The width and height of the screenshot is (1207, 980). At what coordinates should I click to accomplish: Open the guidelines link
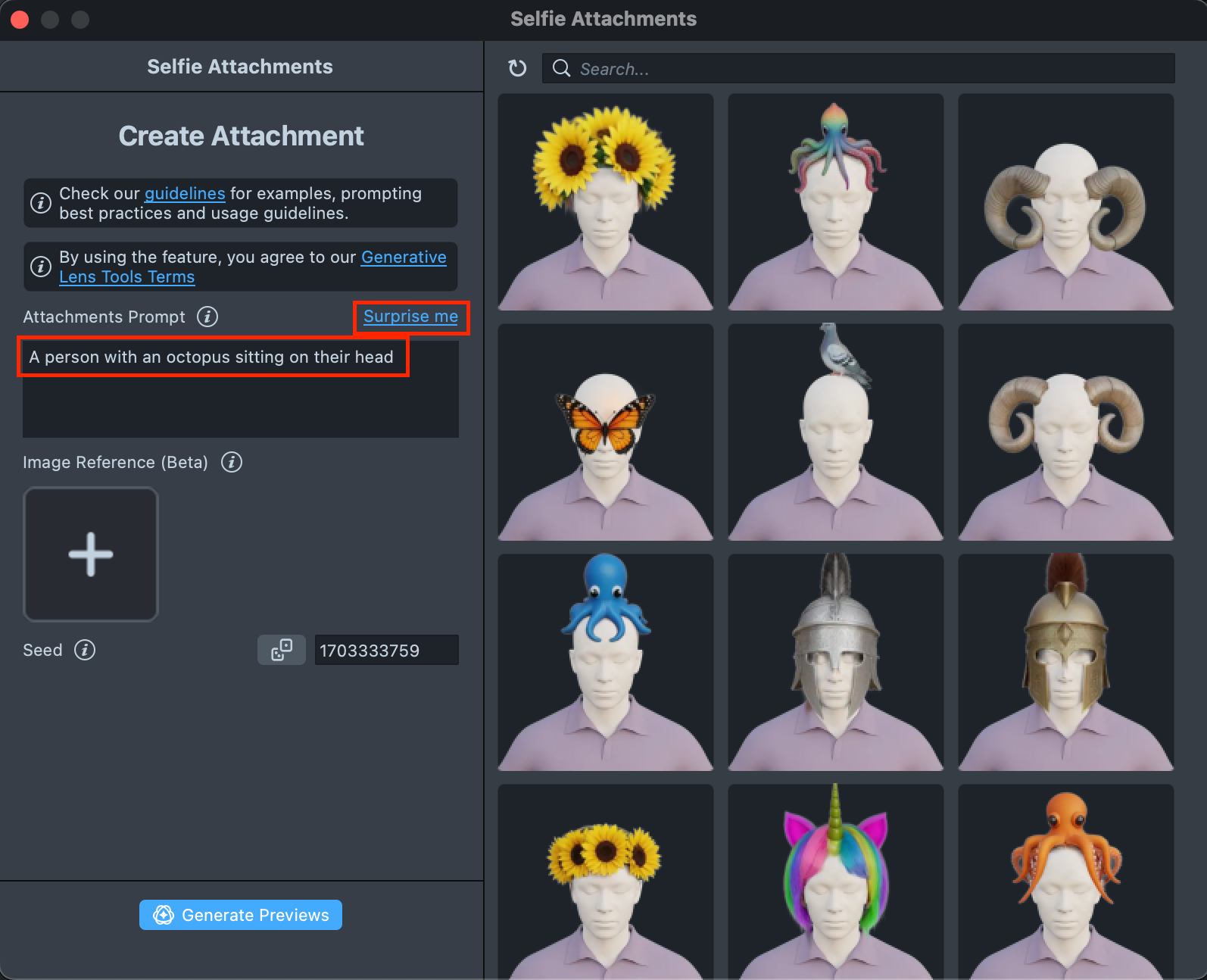click(185, 194)
